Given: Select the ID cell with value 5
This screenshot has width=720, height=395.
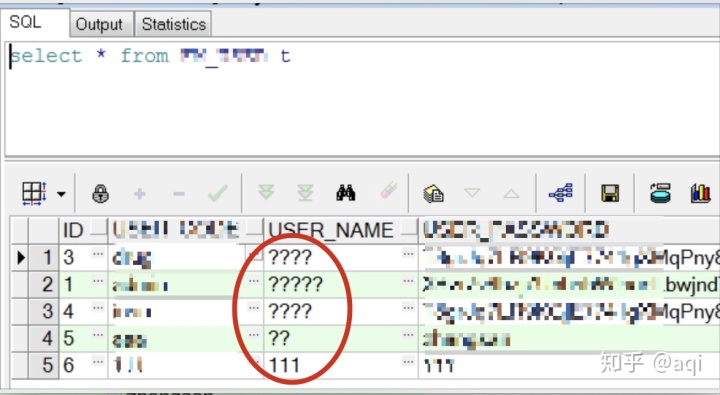Looking at the screenshot, I should (x=83, y=339).
